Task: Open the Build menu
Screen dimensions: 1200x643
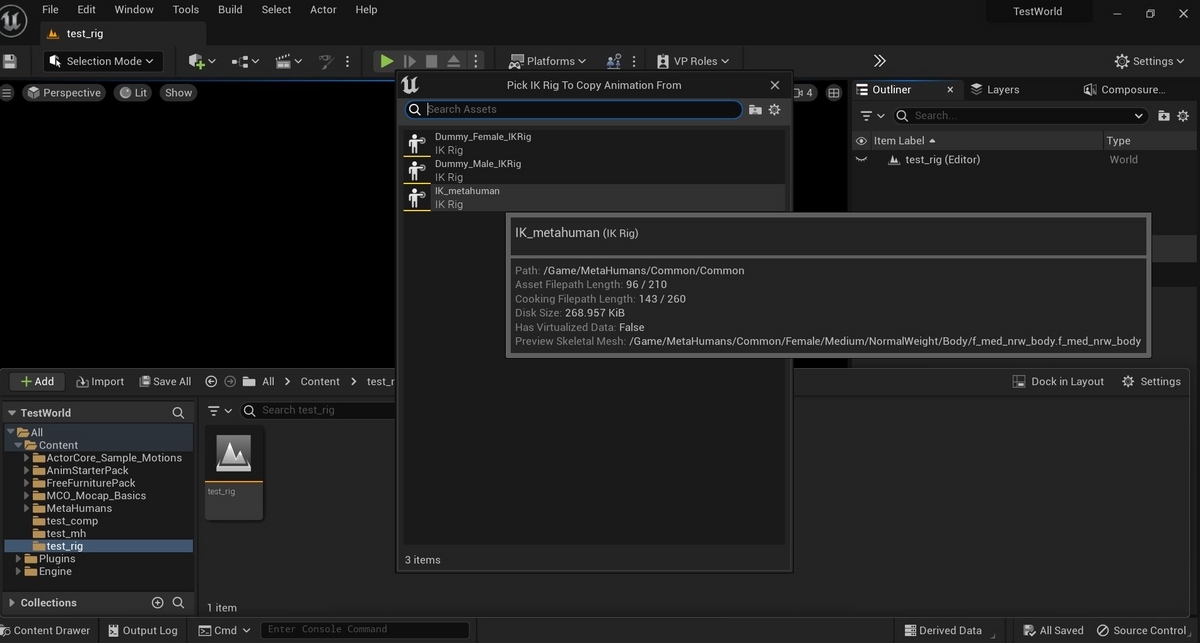Action: 230,9
